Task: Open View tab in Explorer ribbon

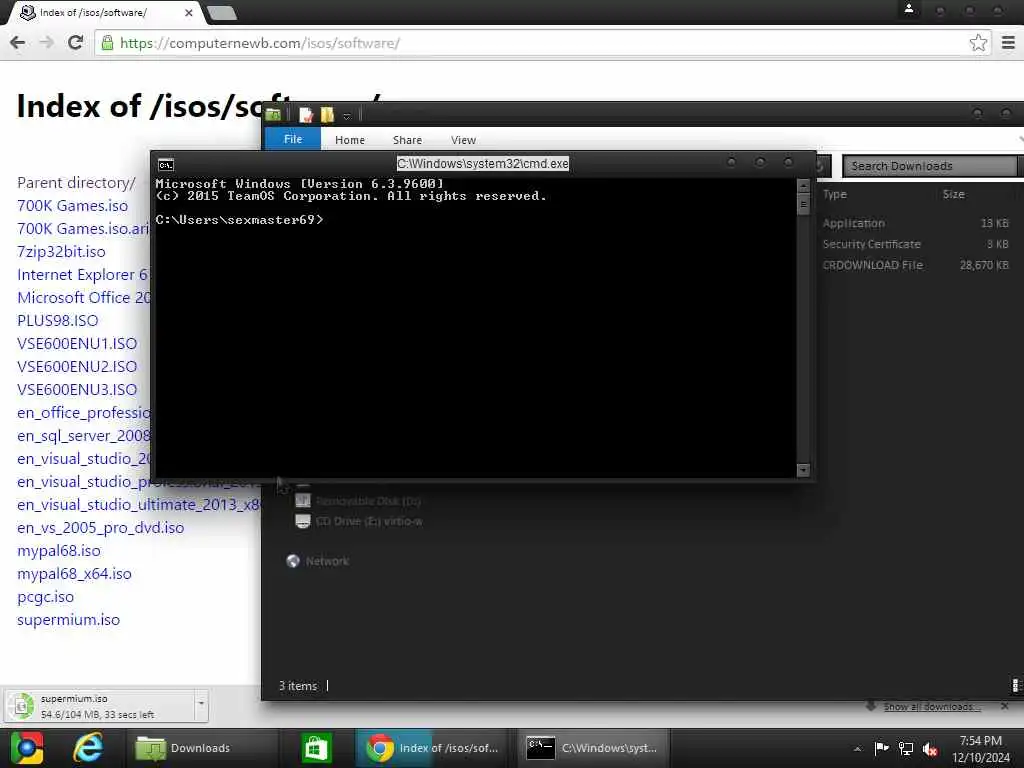Action: tap(463, 140)
